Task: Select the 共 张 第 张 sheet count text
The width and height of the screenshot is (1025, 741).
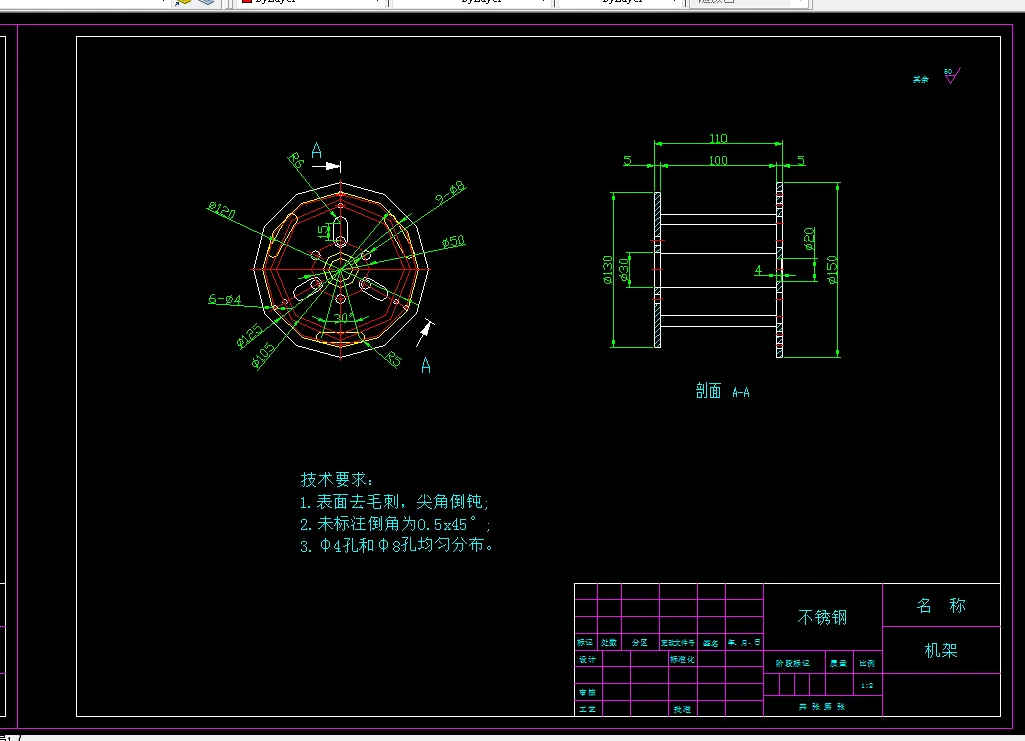Action: click(x=822, y=706)
